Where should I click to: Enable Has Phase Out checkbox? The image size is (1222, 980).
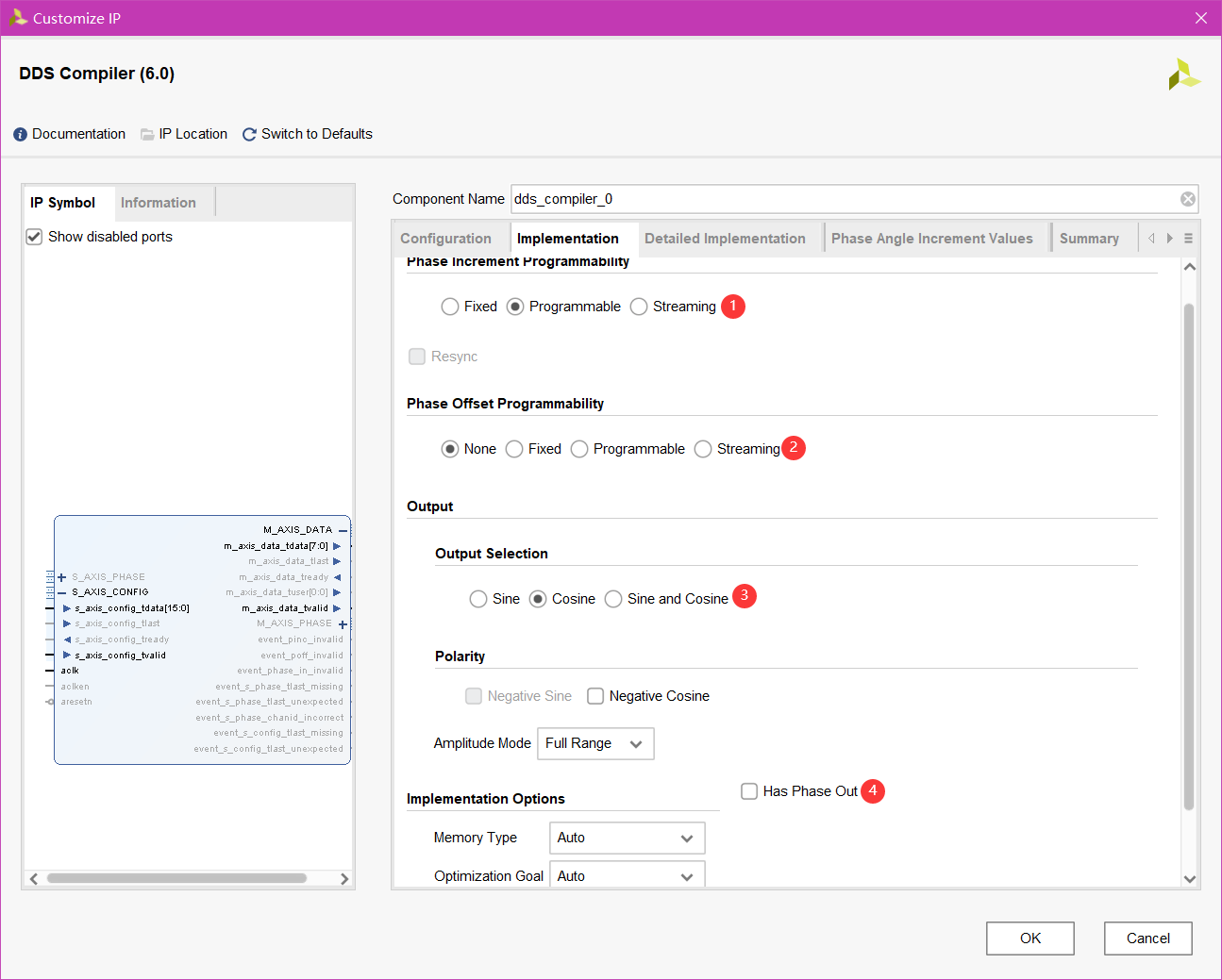pos(749,791)
